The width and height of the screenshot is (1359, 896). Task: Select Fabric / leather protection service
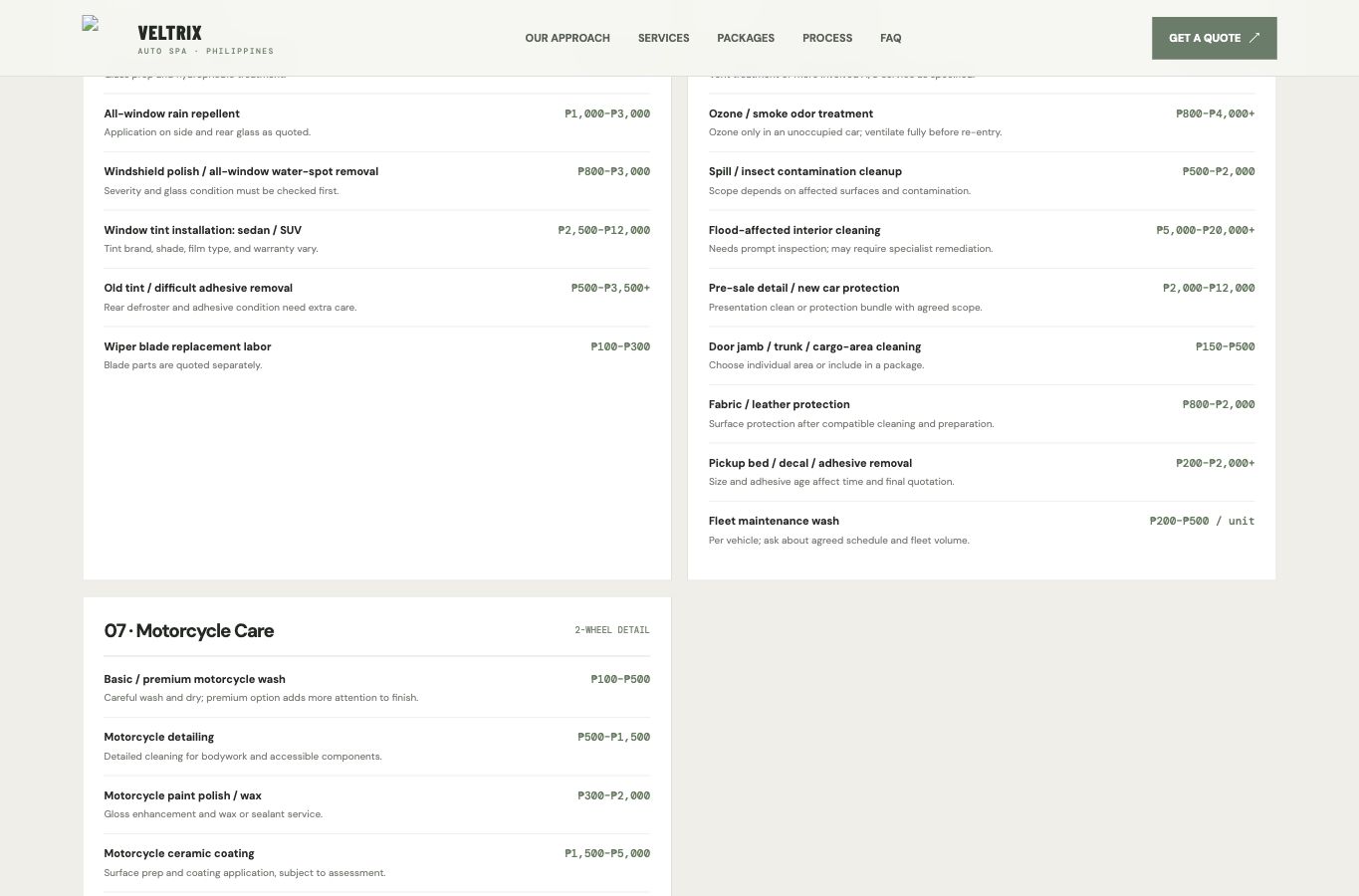779,404
